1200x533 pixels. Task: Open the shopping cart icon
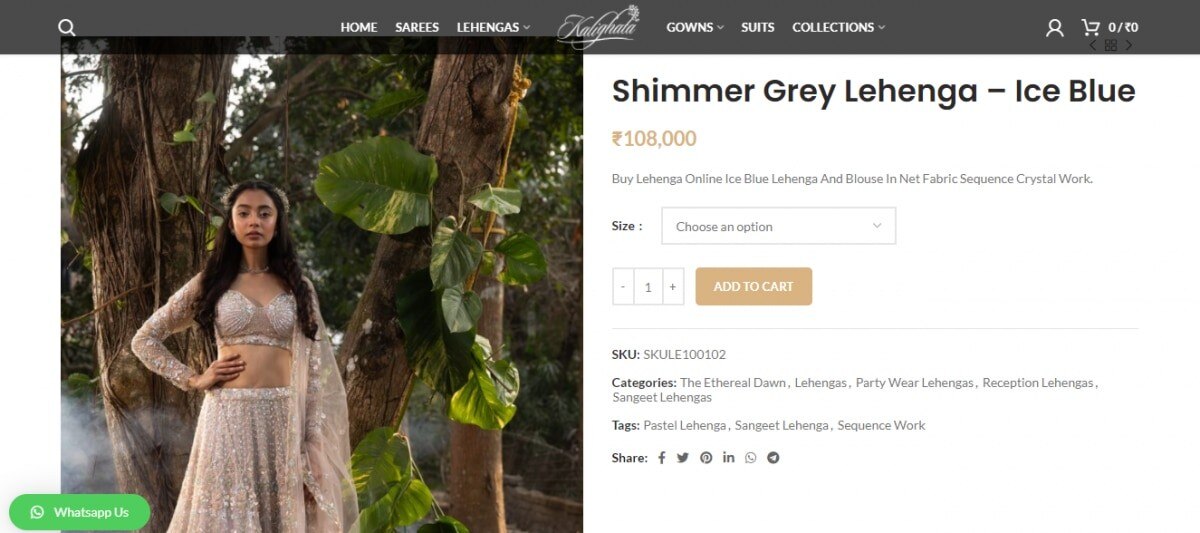(1090, 27)
